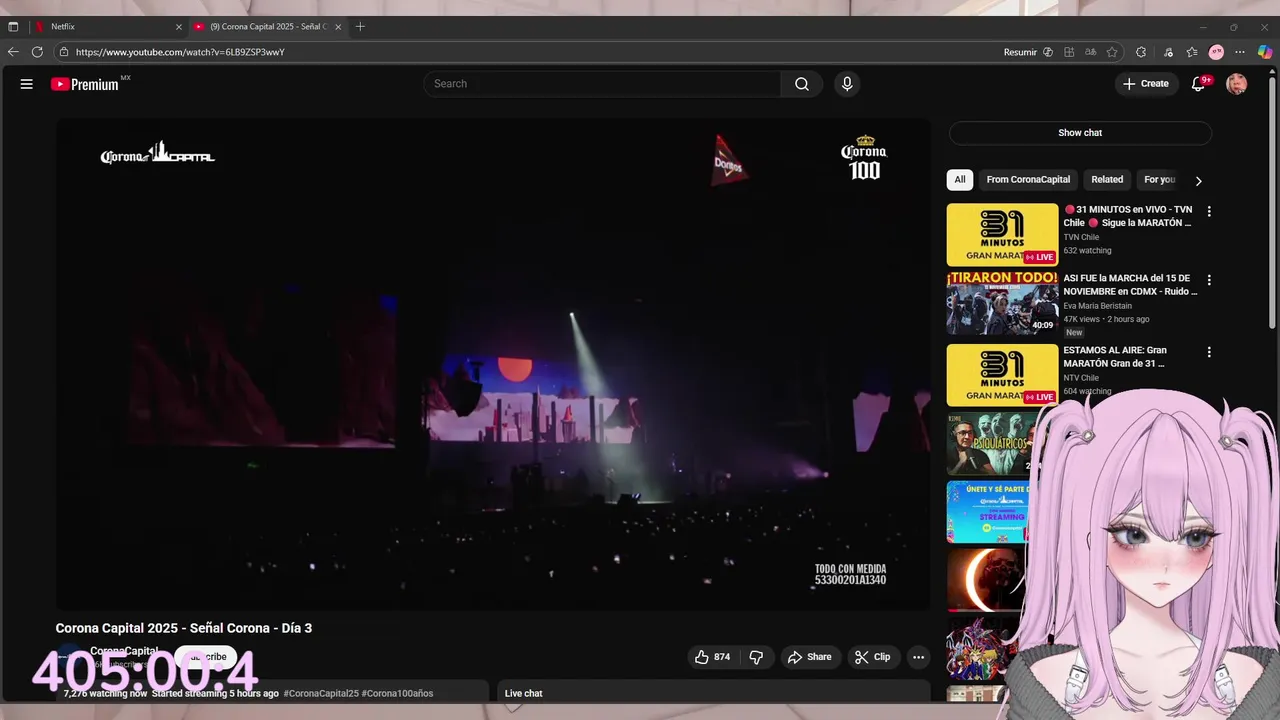The height and width of the screenshot is (720, 1280).
Task: Open the Edge profile avatar
Action: coord(1216,52)
